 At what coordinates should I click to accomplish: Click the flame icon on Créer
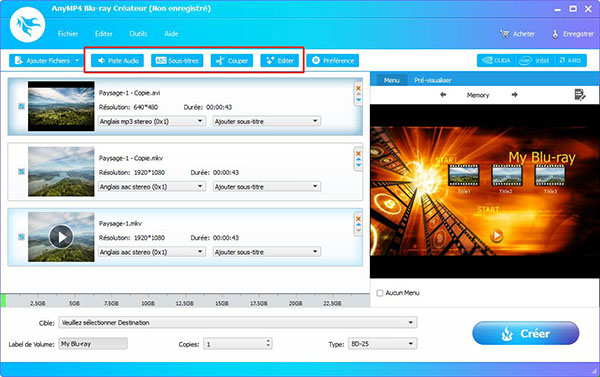507,334
